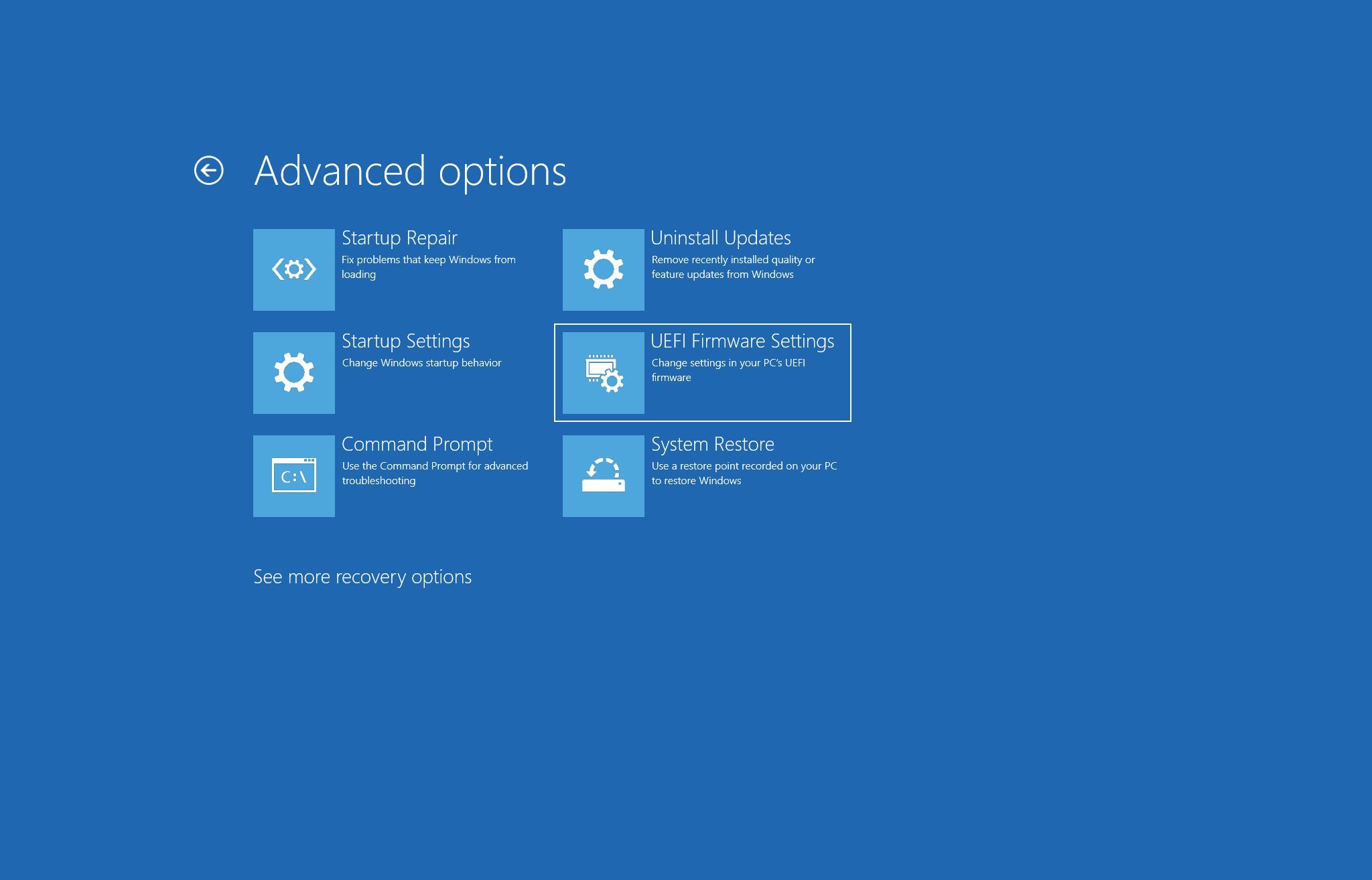Click the Uninstall Updates gear icon
Image resolution: width=1372 pixels, height=880 pixels.
coord(603,269)
